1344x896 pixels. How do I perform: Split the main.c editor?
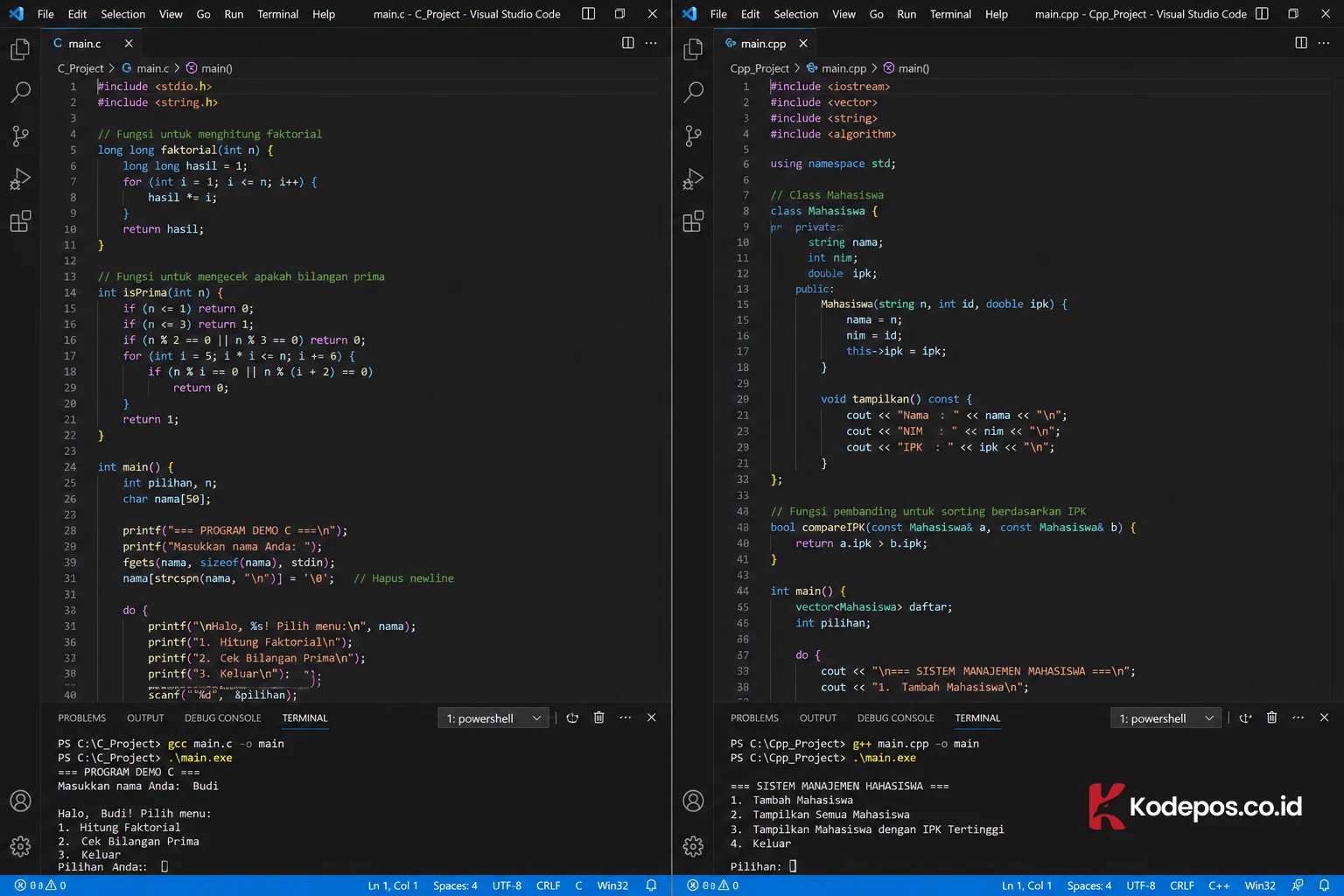click(x=627, y=43)
